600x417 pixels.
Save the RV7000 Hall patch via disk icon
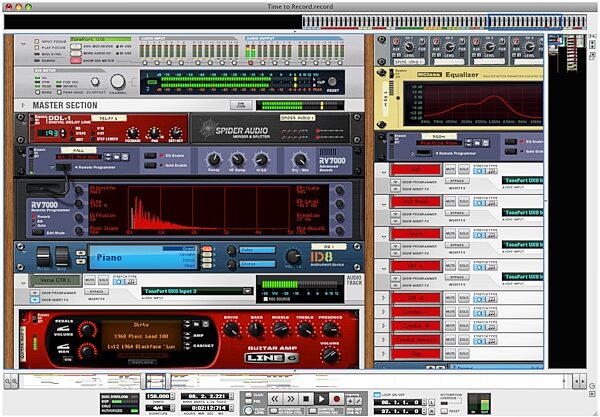[x=125, y=157]
